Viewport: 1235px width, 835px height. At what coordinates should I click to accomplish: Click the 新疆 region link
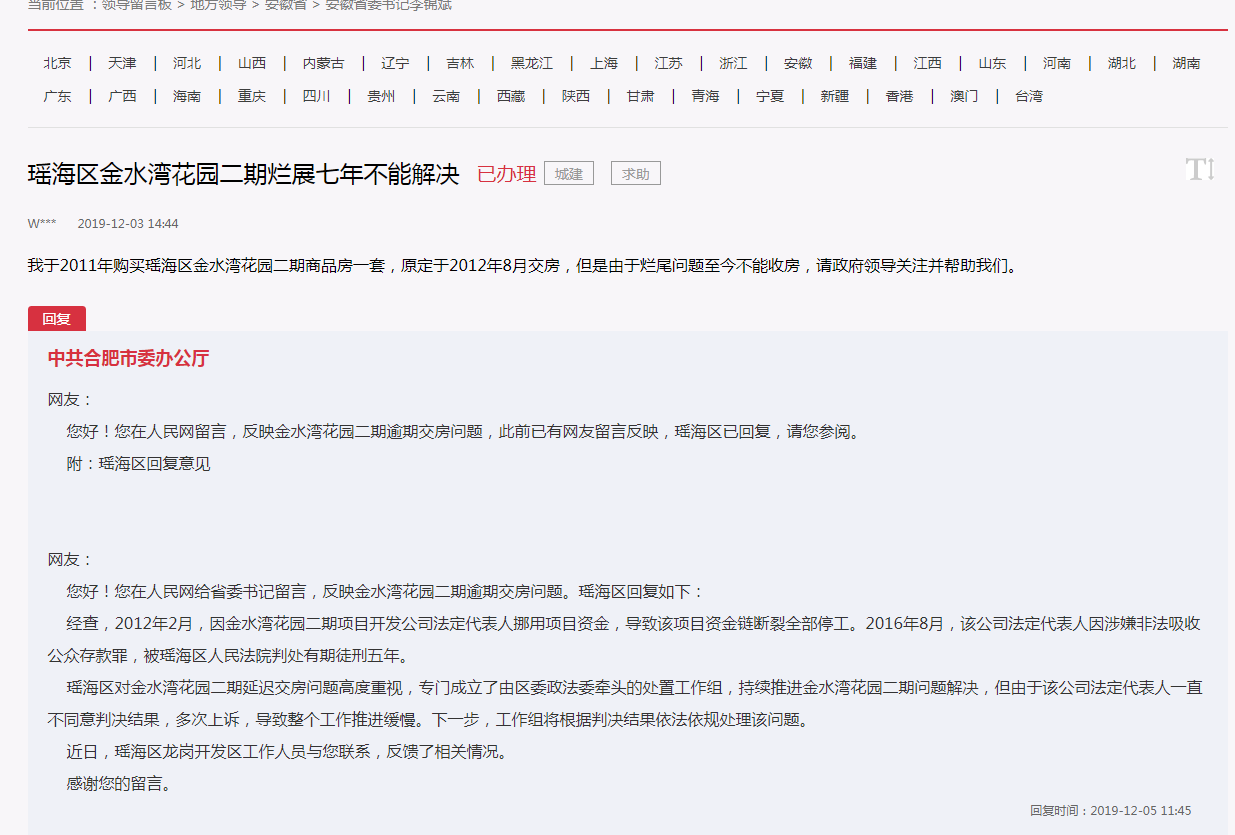834,96
